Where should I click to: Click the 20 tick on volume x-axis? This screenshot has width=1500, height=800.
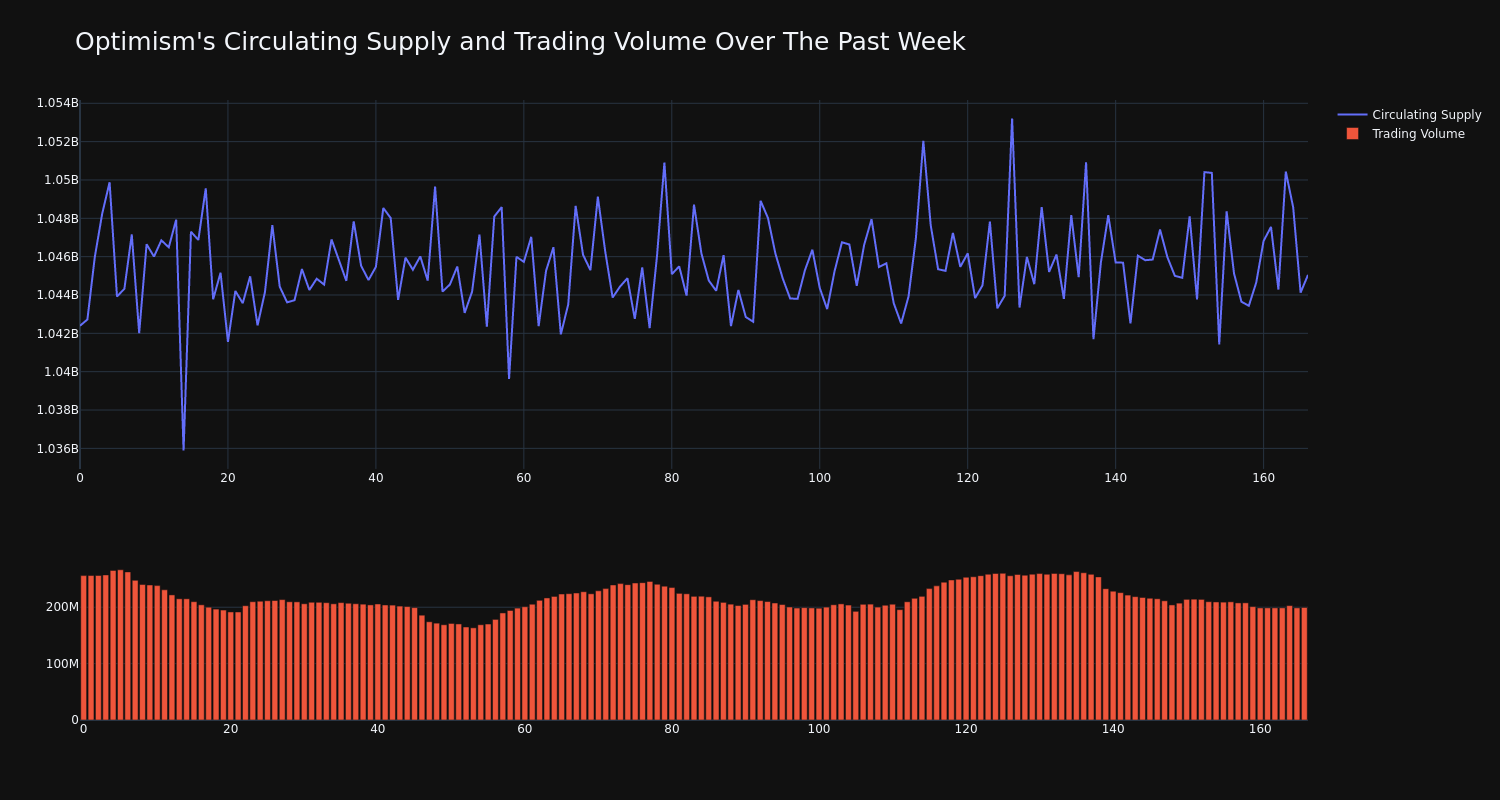(231, 729)
